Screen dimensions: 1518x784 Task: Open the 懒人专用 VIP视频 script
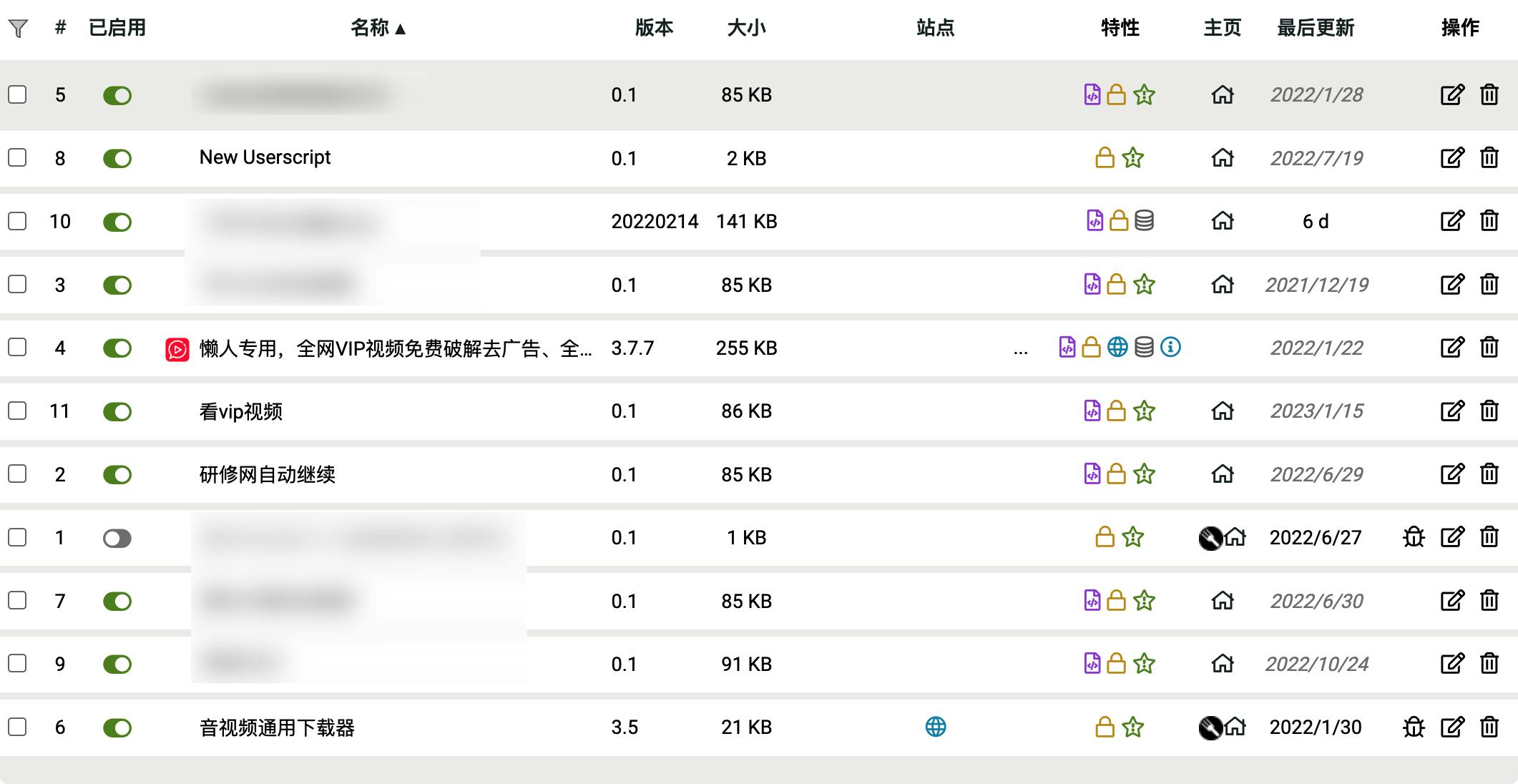(x=395, y=348)
